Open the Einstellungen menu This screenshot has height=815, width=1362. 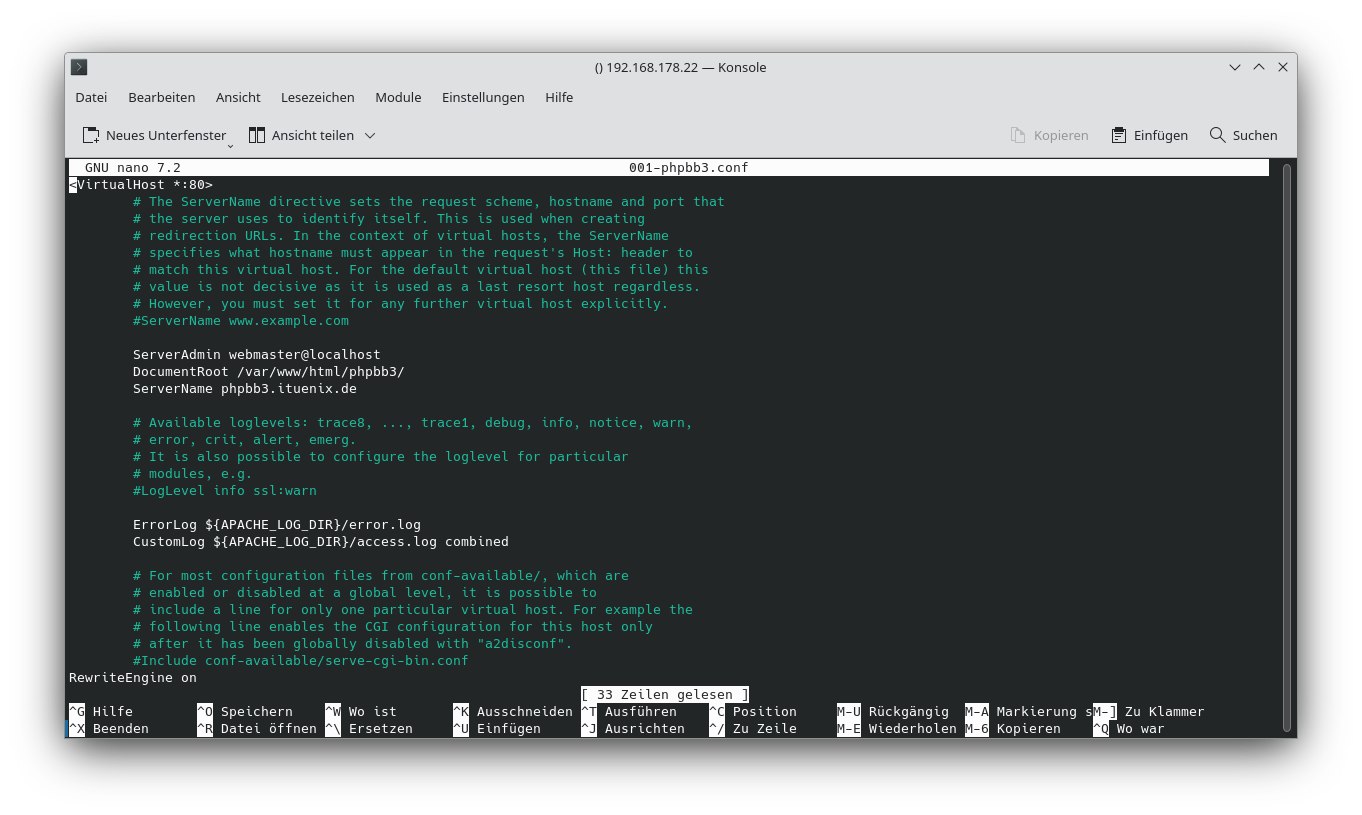coord(483,97)
